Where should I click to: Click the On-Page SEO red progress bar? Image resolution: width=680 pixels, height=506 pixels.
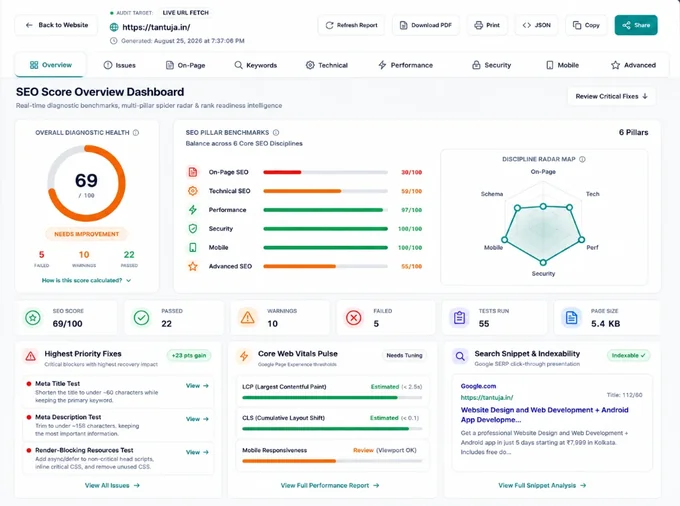(282, 172)
